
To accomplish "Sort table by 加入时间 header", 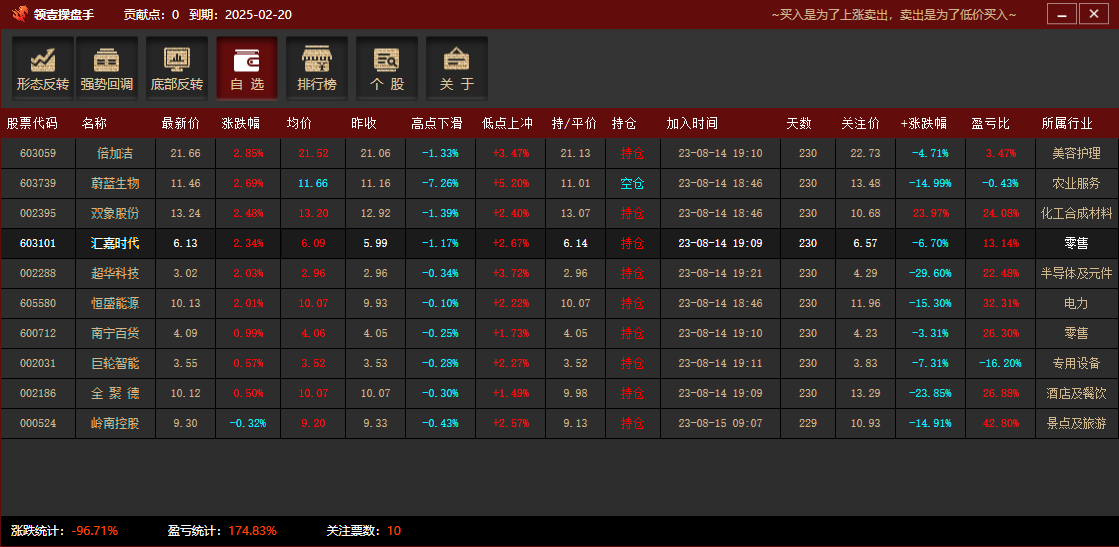I will (692, 124).
